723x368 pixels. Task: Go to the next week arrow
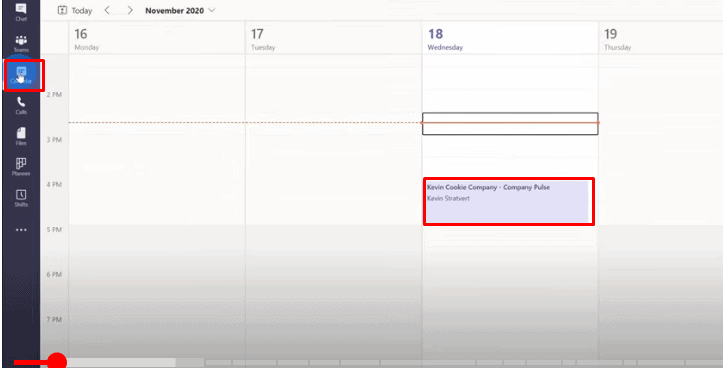(x=130, y=10)
